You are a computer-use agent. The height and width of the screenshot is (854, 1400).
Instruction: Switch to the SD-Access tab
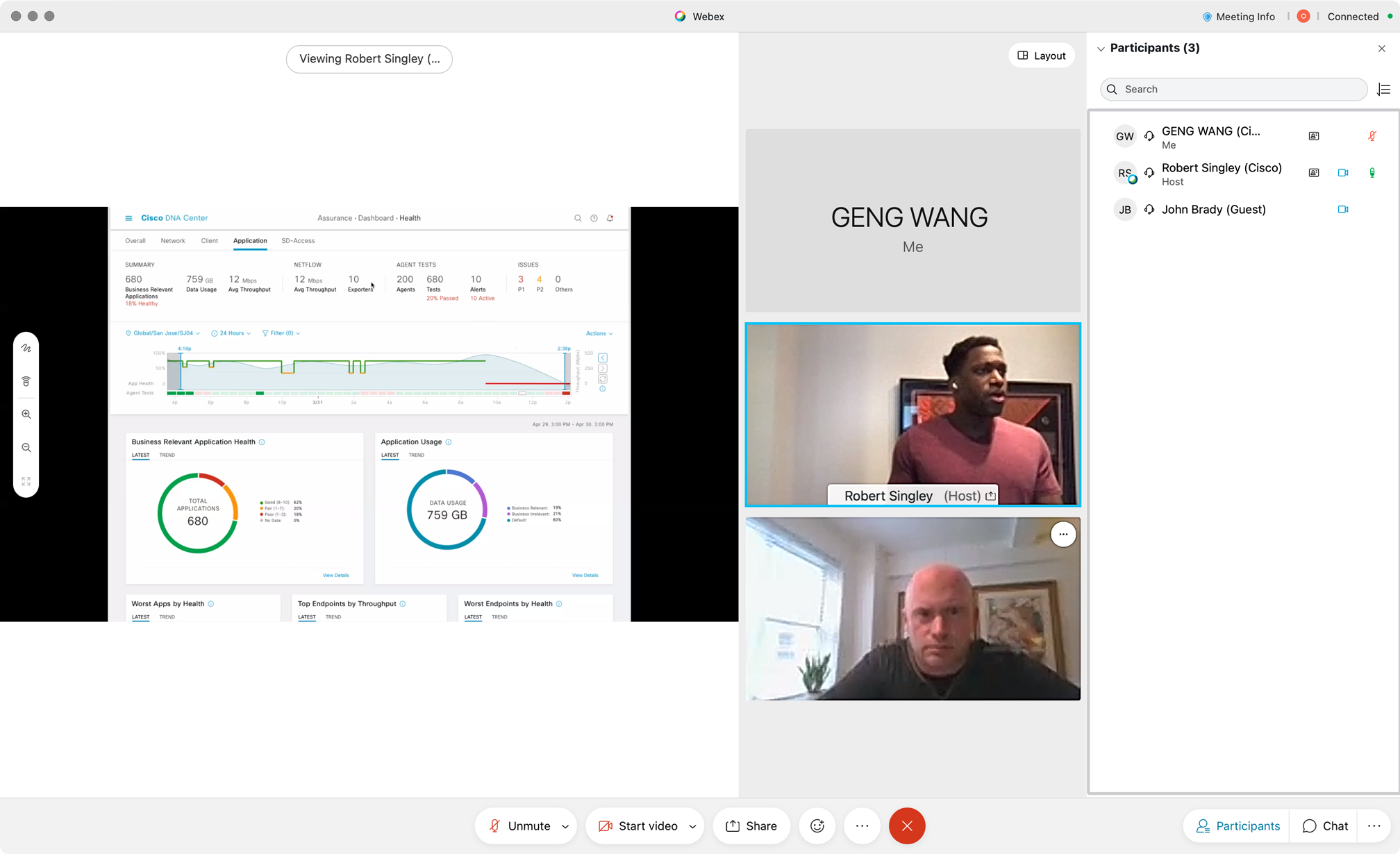pos(298,241)
